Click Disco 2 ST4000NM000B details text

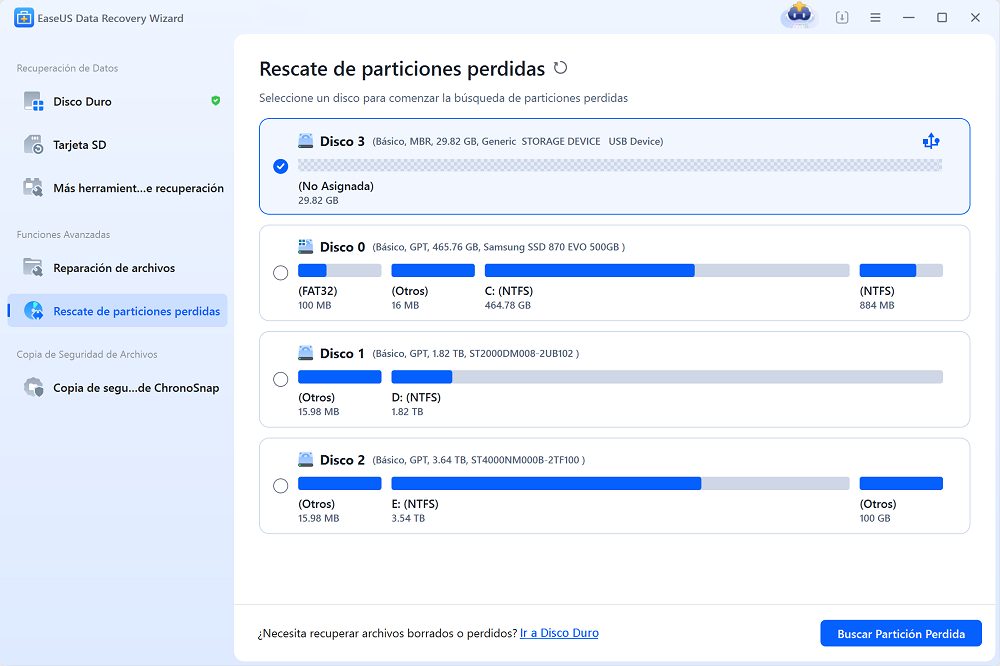coord(479,460)
